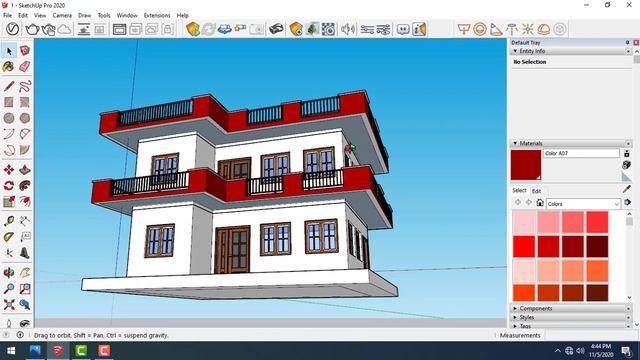This screenshot has height=360, width=640.
Task: Select the Push/Pull tool
Action: [x=24, y=170]
